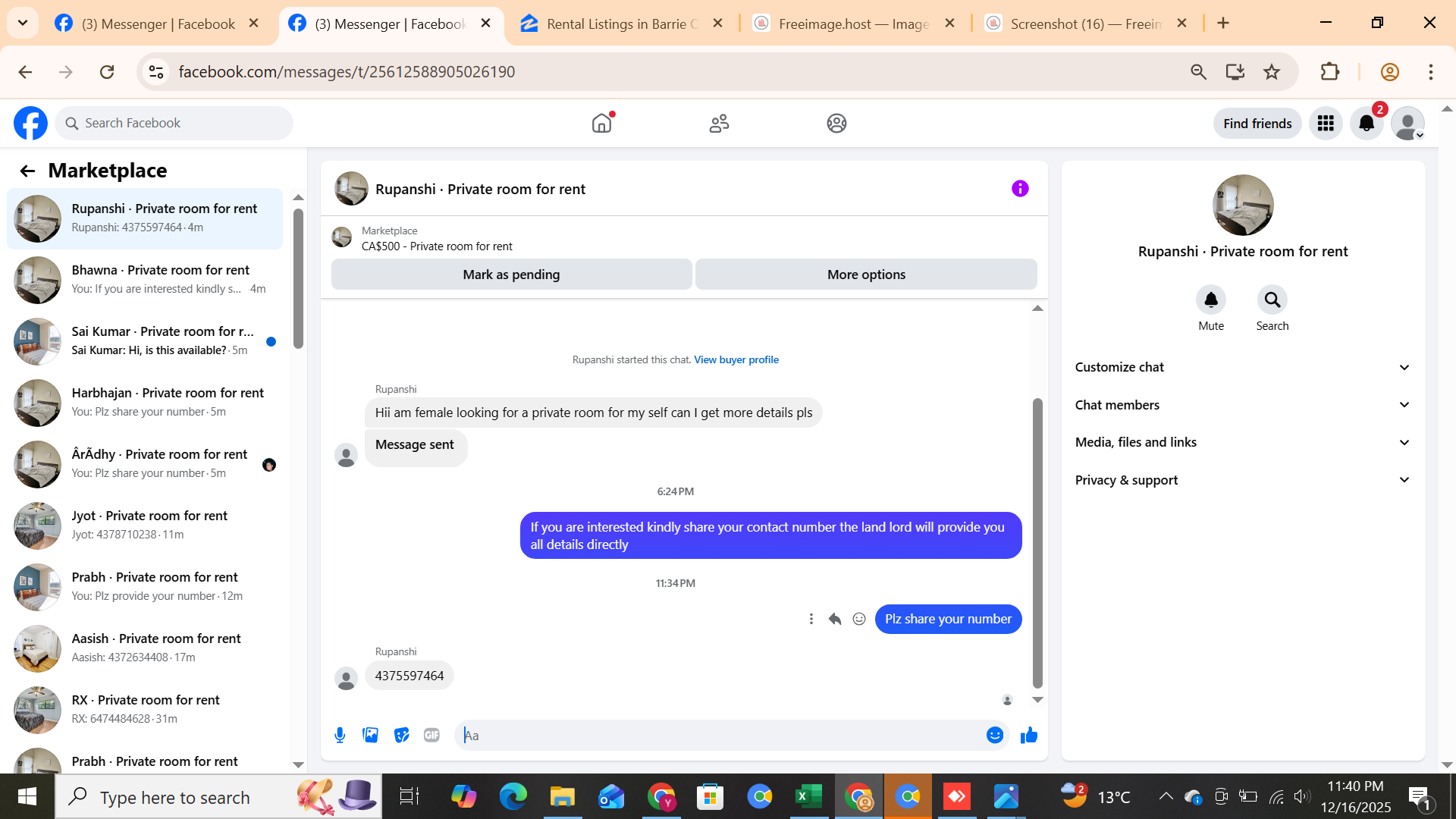1456x819 pixels.
Task: Open RX Private room for rent chat
Action: pyautogui.click(x=145, y=710)
